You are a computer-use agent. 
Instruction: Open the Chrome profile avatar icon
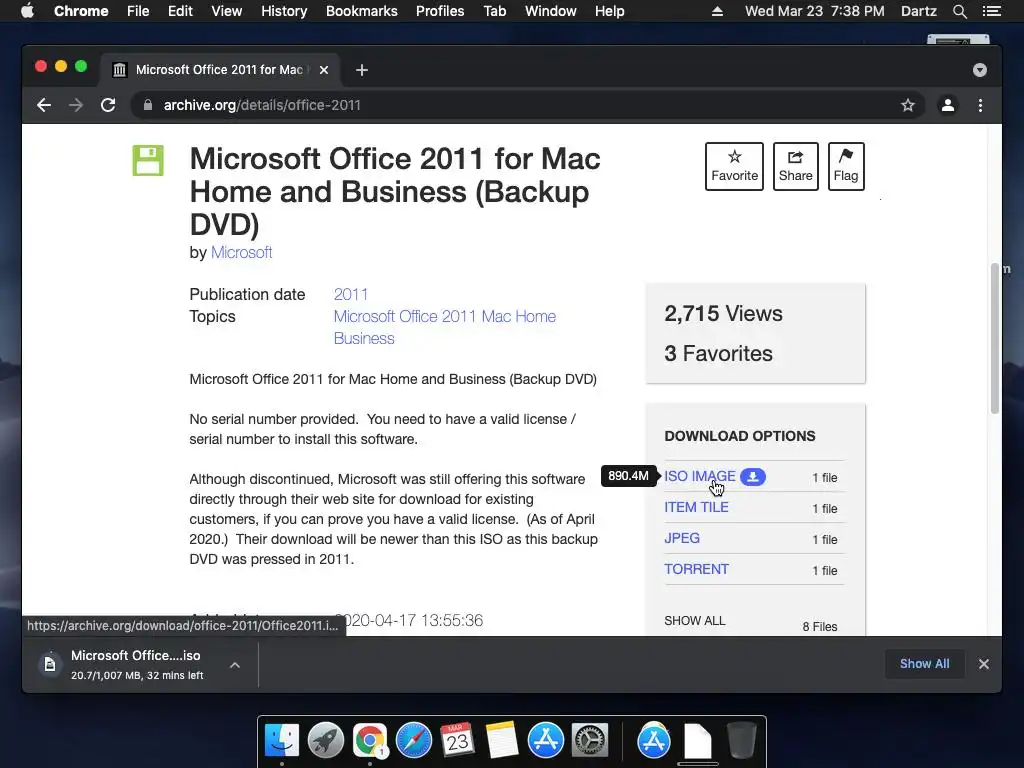click(948, 105)
